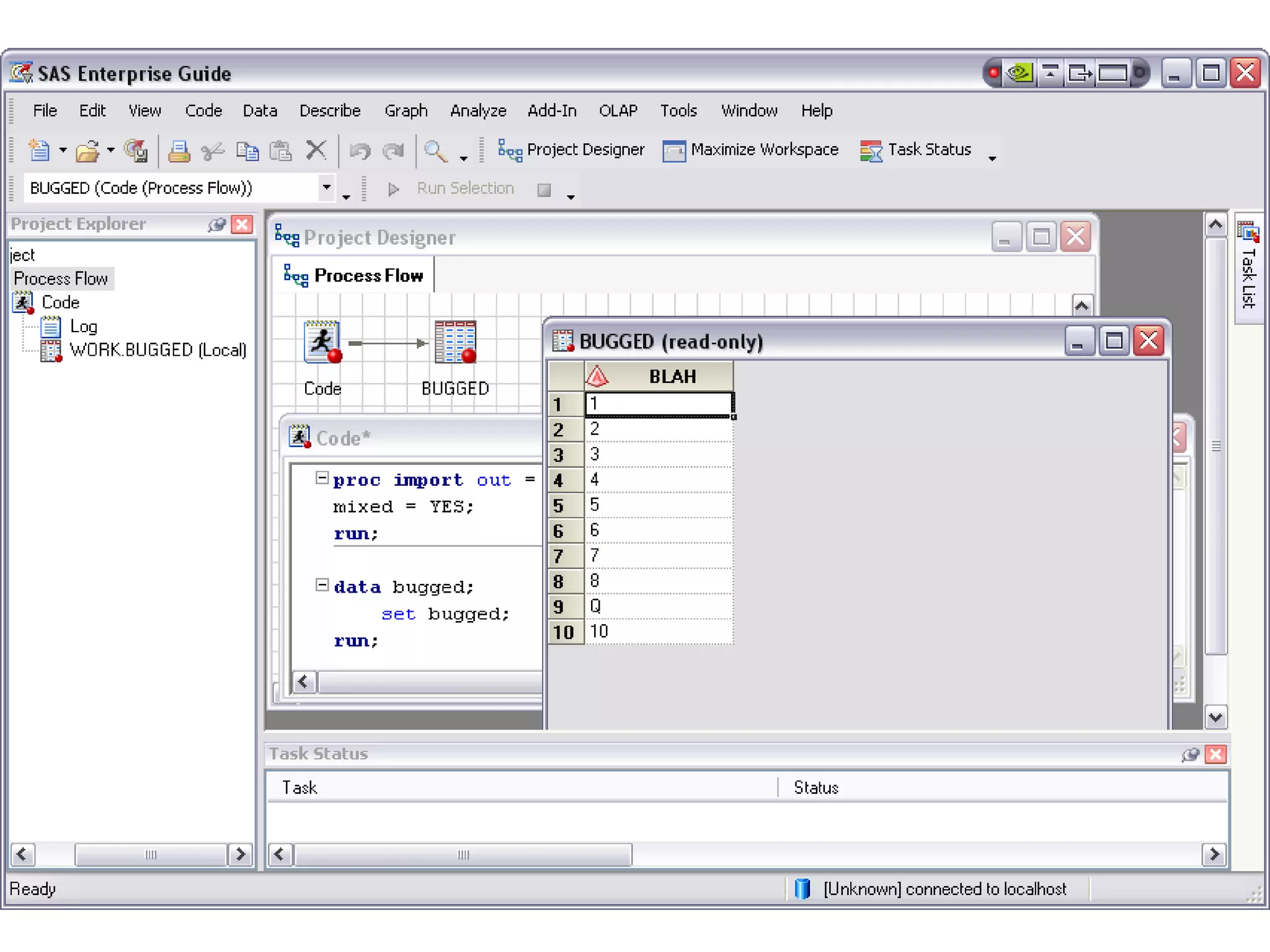Screen dimensions: 1270x952
Task: Toggle pin on Project Explorer panel
Action: pyautogui.click(x=216, y=224)
